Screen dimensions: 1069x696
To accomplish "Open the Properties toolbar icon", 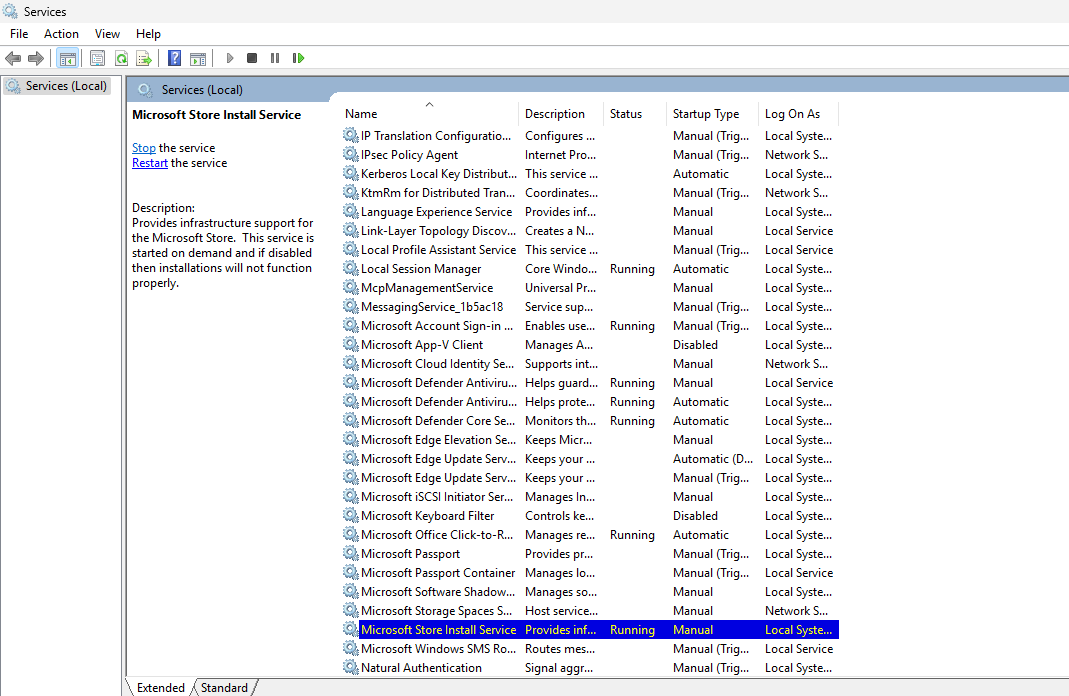I will (x=97, y=58).
